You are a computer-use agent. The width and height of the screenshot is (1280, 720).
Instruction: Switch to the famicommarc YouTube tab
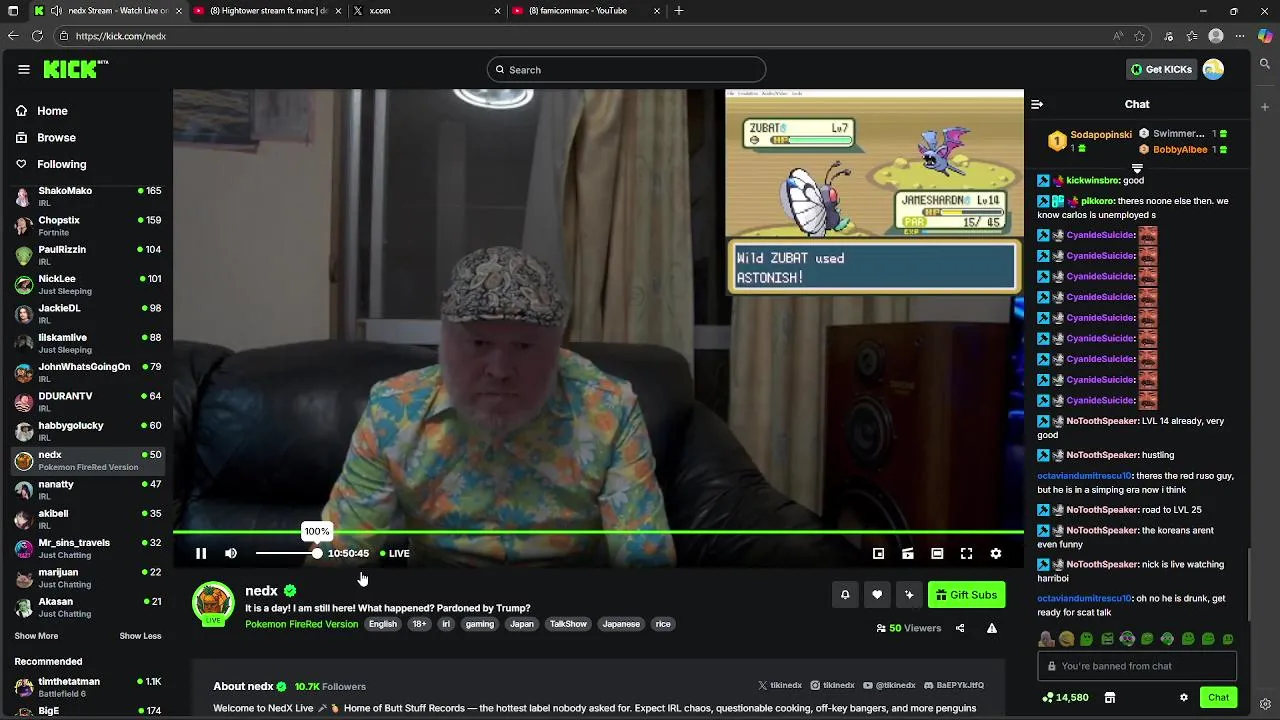[x=586, y=11]
